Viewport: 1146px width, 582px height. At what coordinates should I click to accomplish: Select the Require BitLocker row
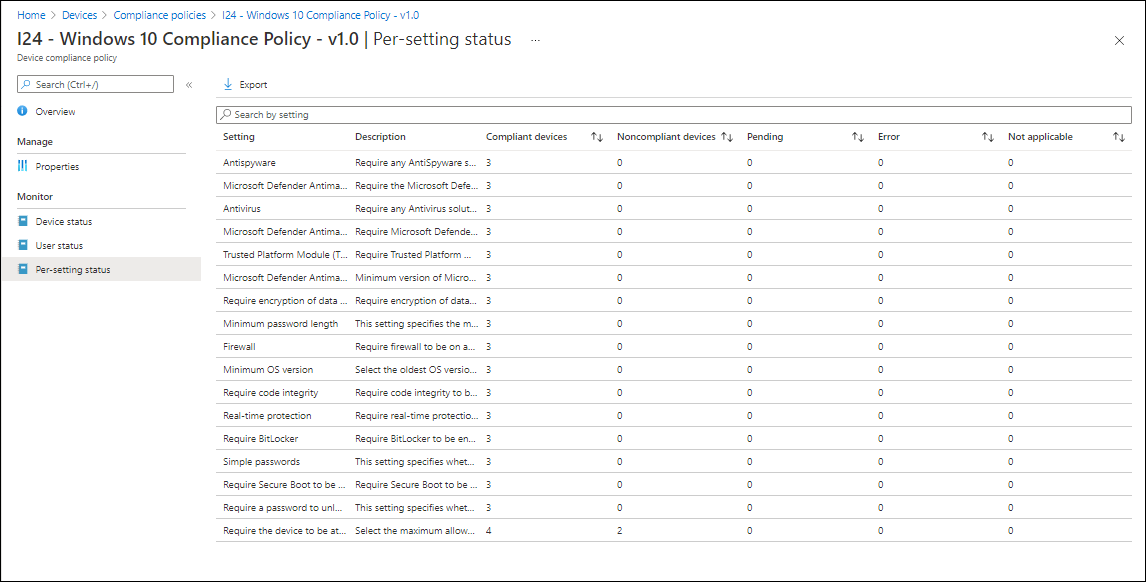click(674, 439)
